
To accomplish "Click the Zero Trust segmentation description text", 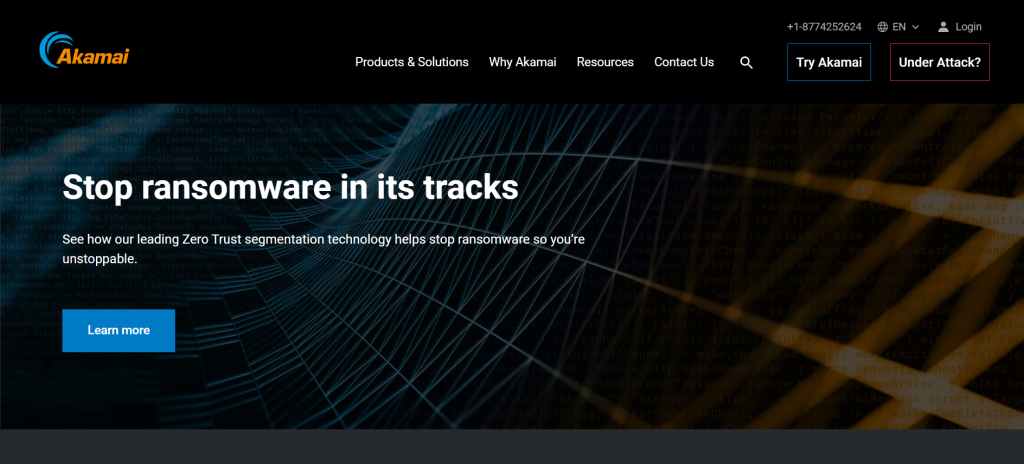I will pyautogui.click(x=323, y=249).
